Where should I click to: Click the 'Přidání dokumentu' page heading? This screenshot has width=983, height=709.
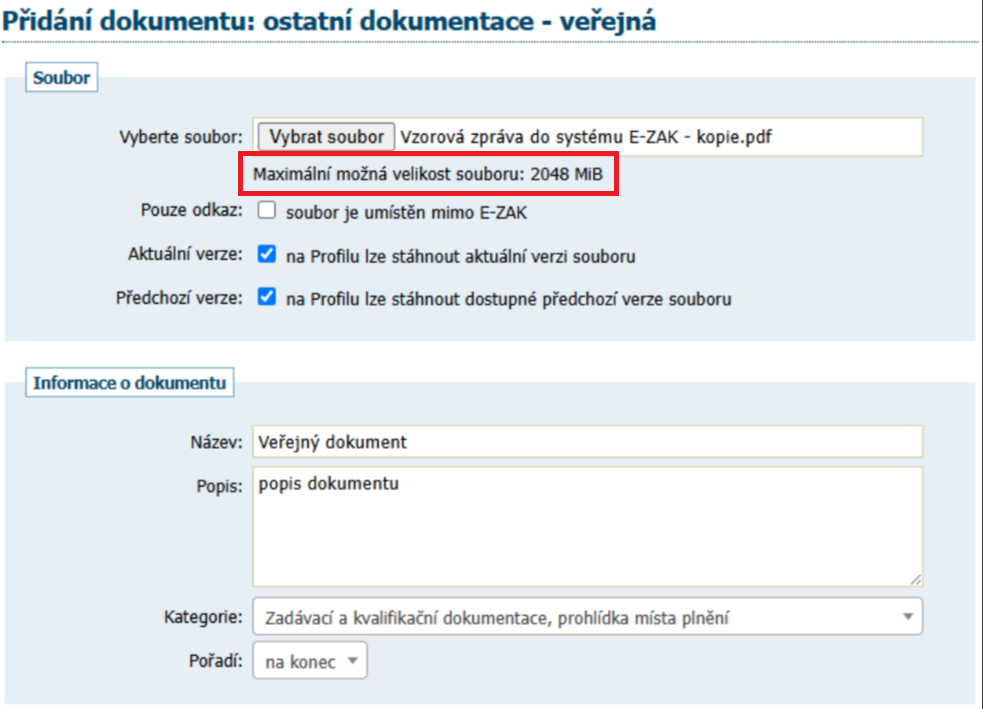(x=329, y=20)
